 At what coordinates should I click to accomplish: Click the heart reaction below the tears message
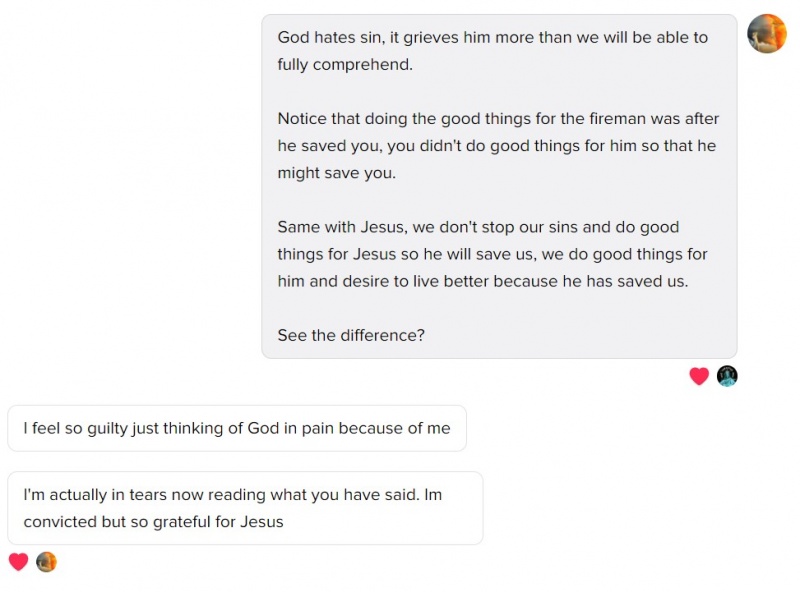coord(18,562)
